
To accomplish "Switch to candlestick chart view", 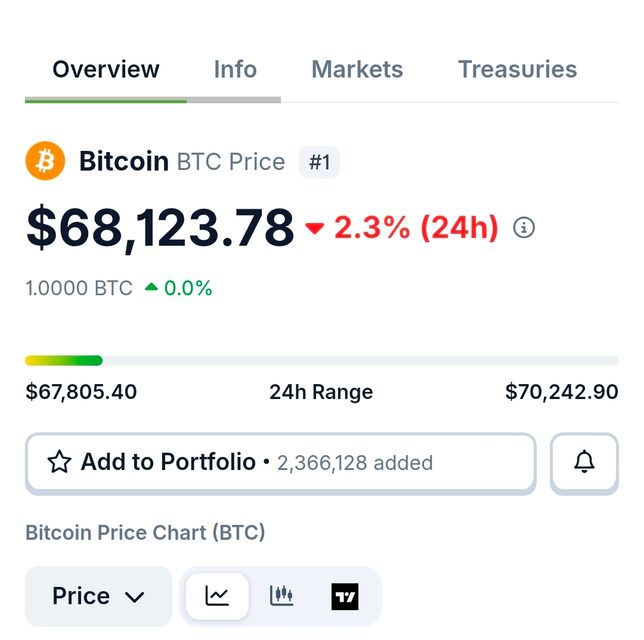I will [282, 596].
